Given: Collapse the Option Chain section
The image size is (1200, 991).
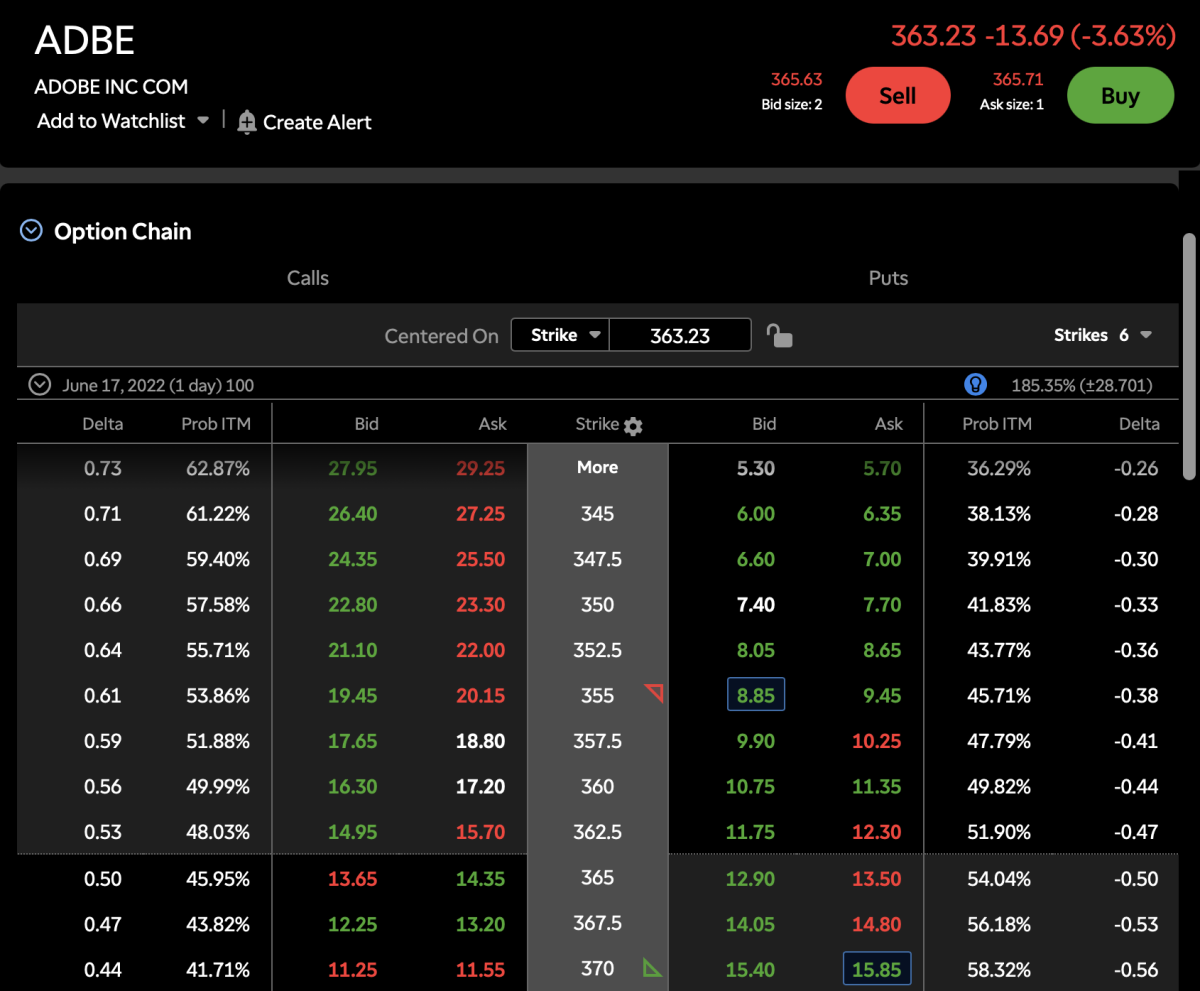Looking at the screenshot, I should pyautogui.click(x=32, y=231).
